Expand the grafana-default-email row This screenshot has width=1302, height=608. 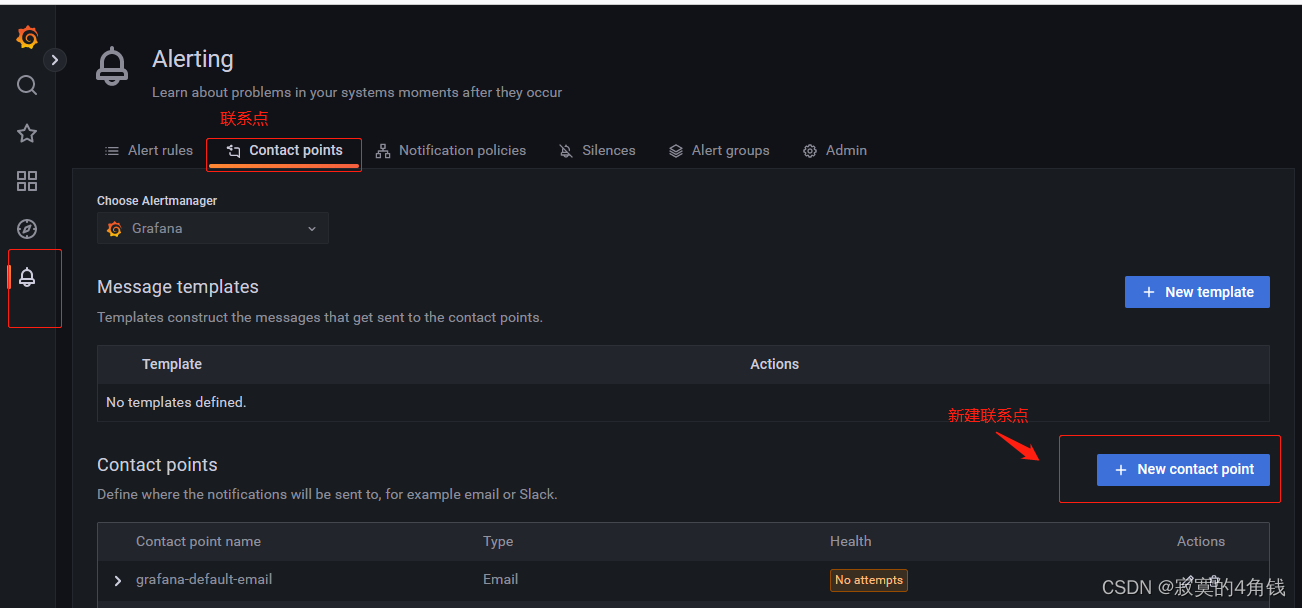(x=117, y=580)
